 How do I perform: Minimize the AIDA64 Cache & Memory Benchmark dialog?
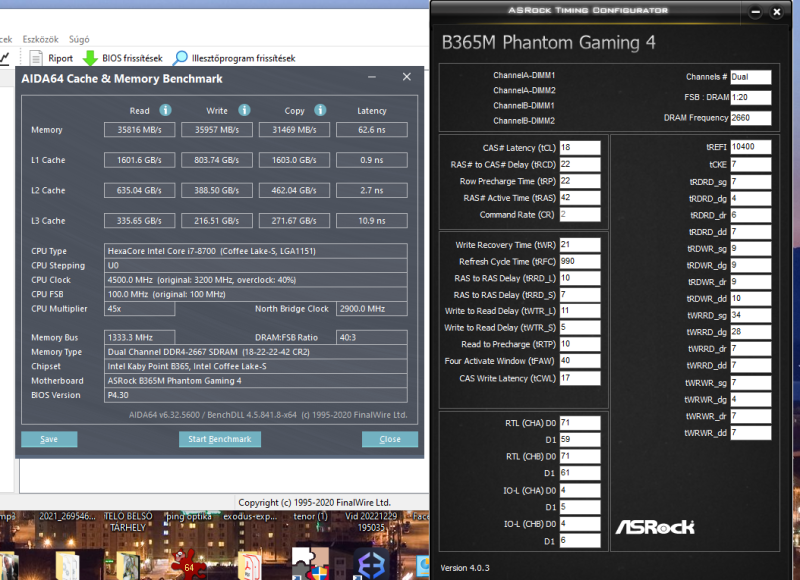tap(372, 77)
